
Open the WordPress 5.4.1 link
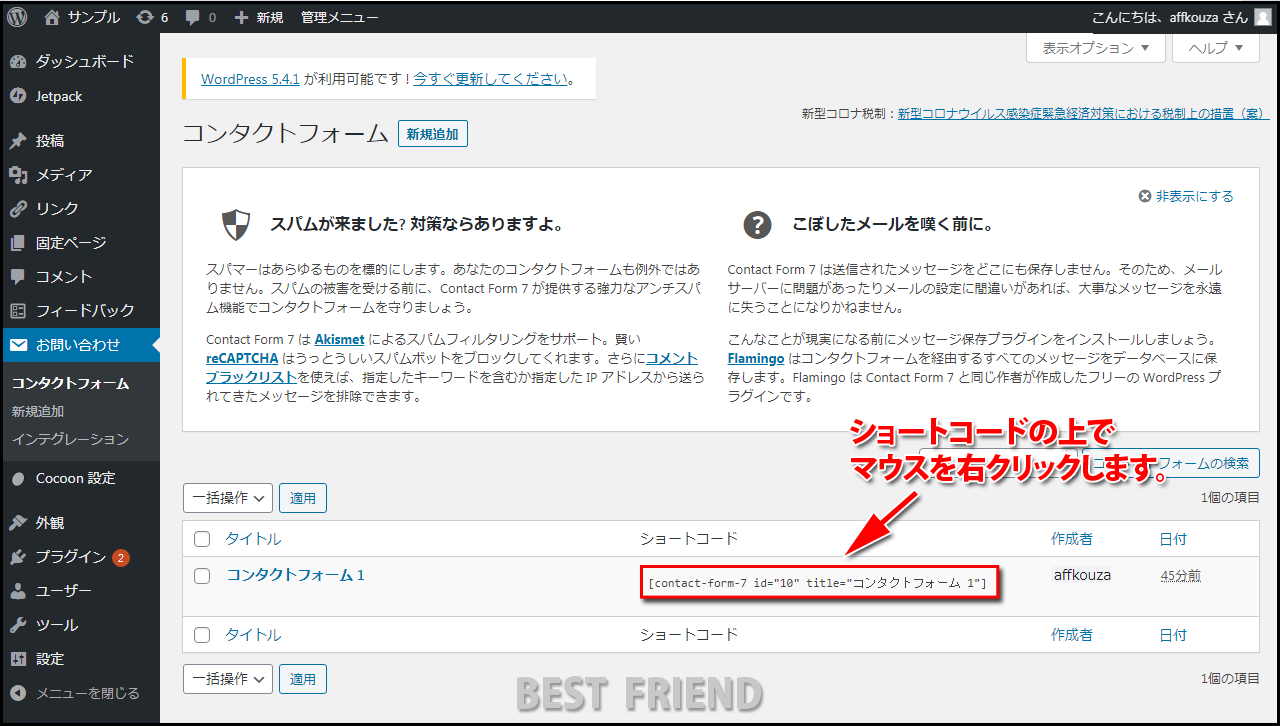point(250,79)
